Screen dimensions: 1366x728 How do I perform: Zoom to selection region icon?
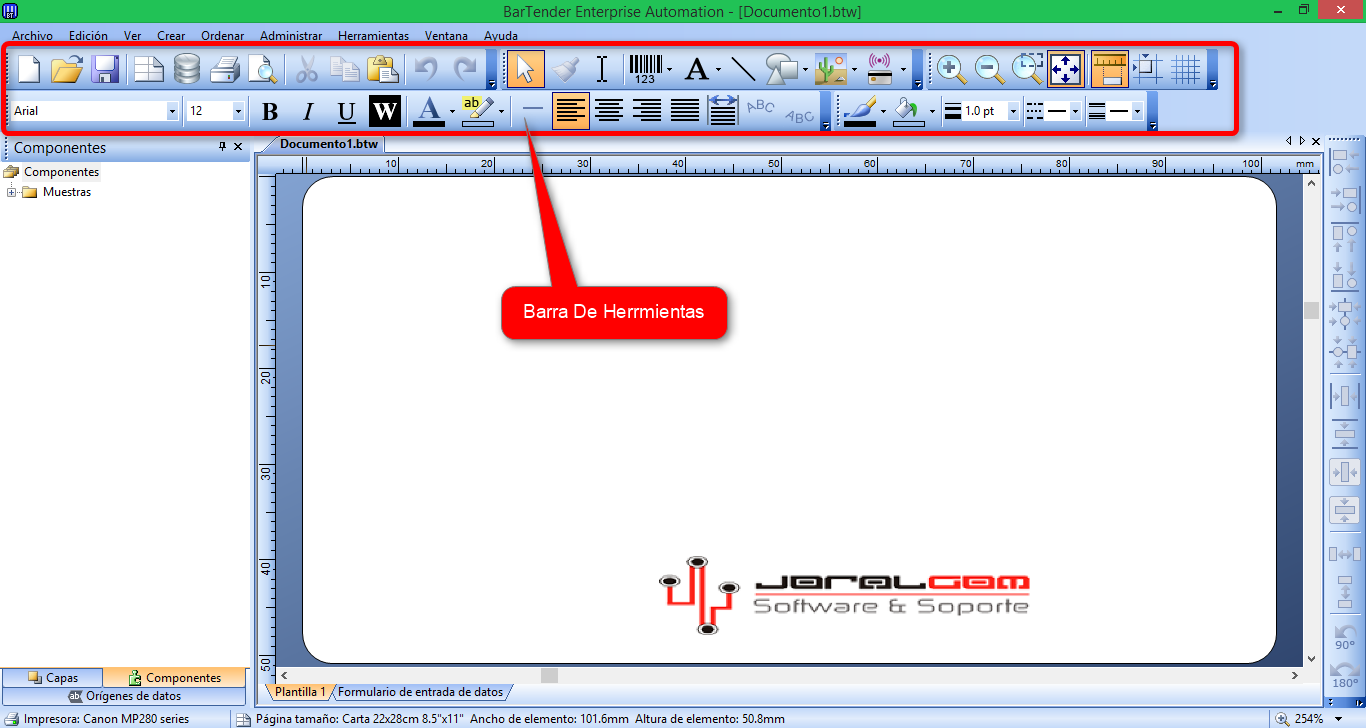[x=1027, y=69]
